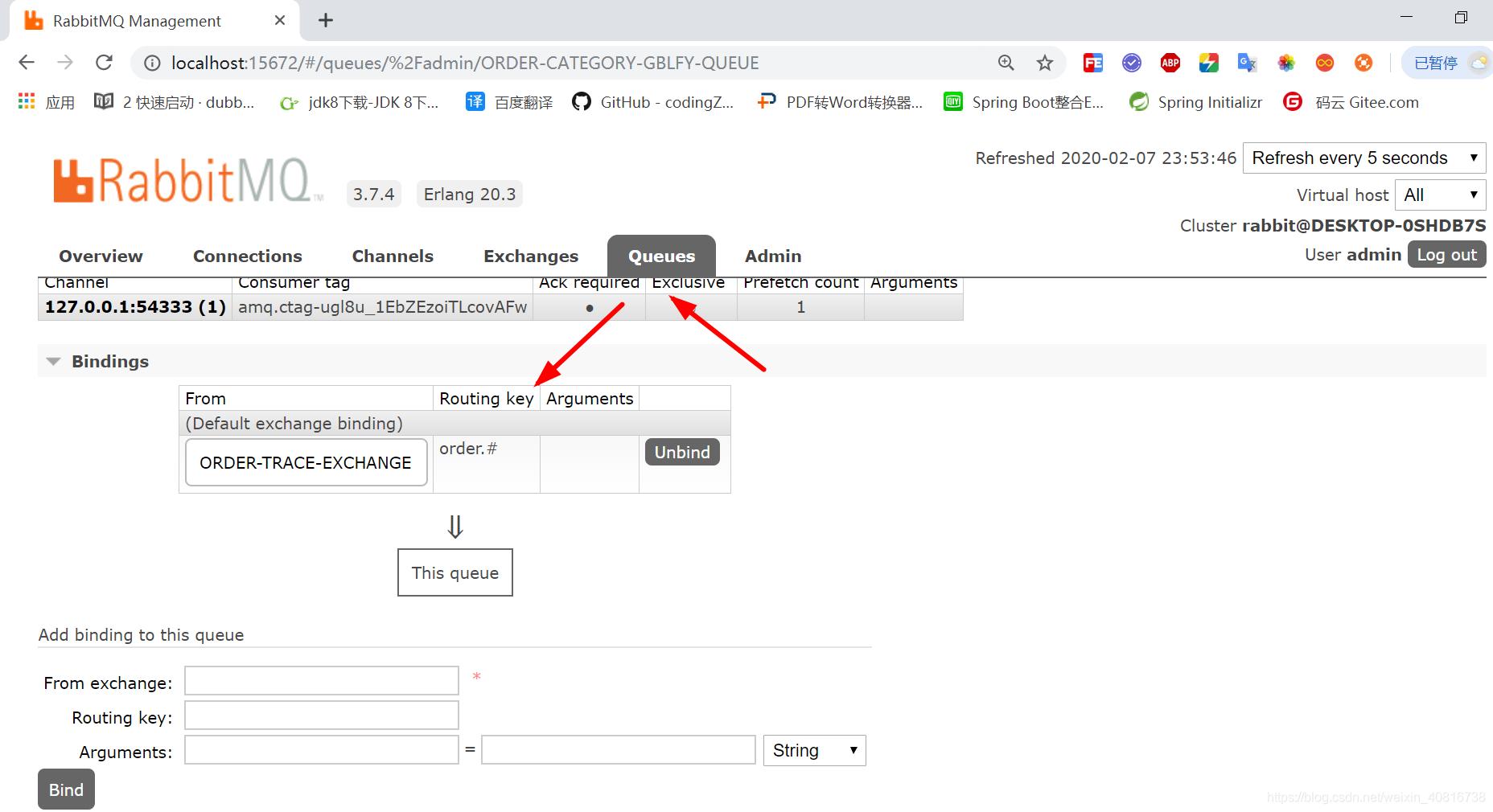Viewport: 1493px width, 812px height.
Task: Reload the RabbitMQ Management page
Action: click(104, 63)
